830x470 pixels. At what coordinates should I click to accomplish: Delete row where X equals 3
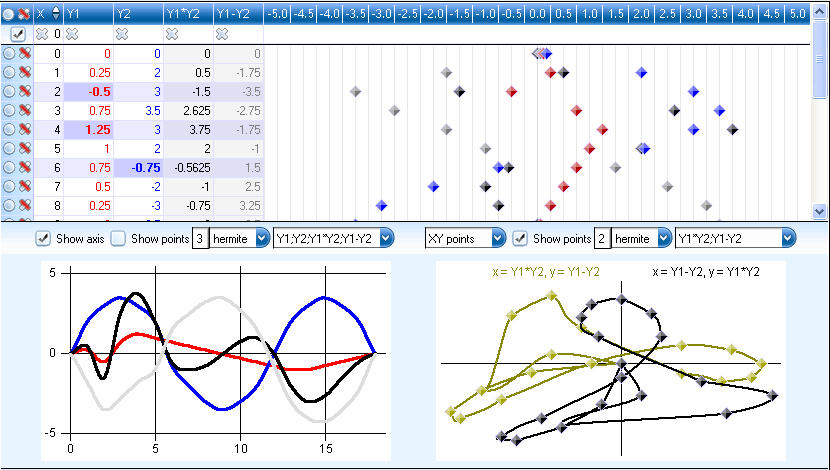[25, 111]
